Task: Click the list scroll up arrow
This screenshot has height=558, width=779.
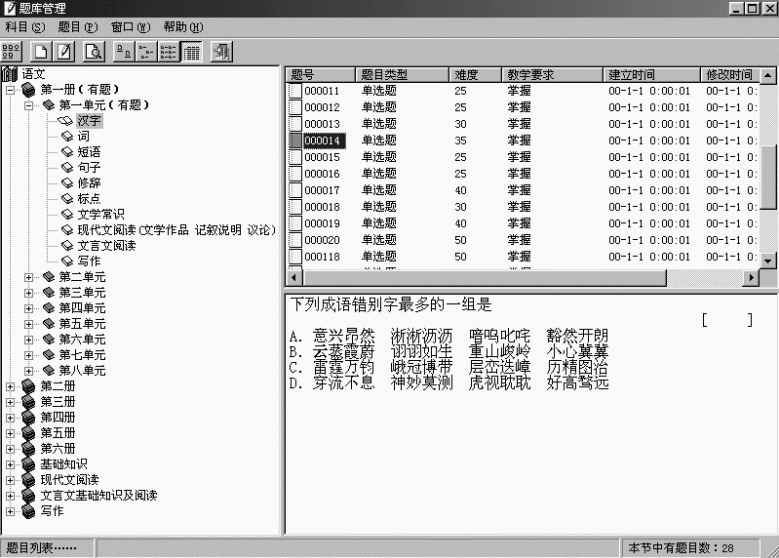Action: coord(768,76)
